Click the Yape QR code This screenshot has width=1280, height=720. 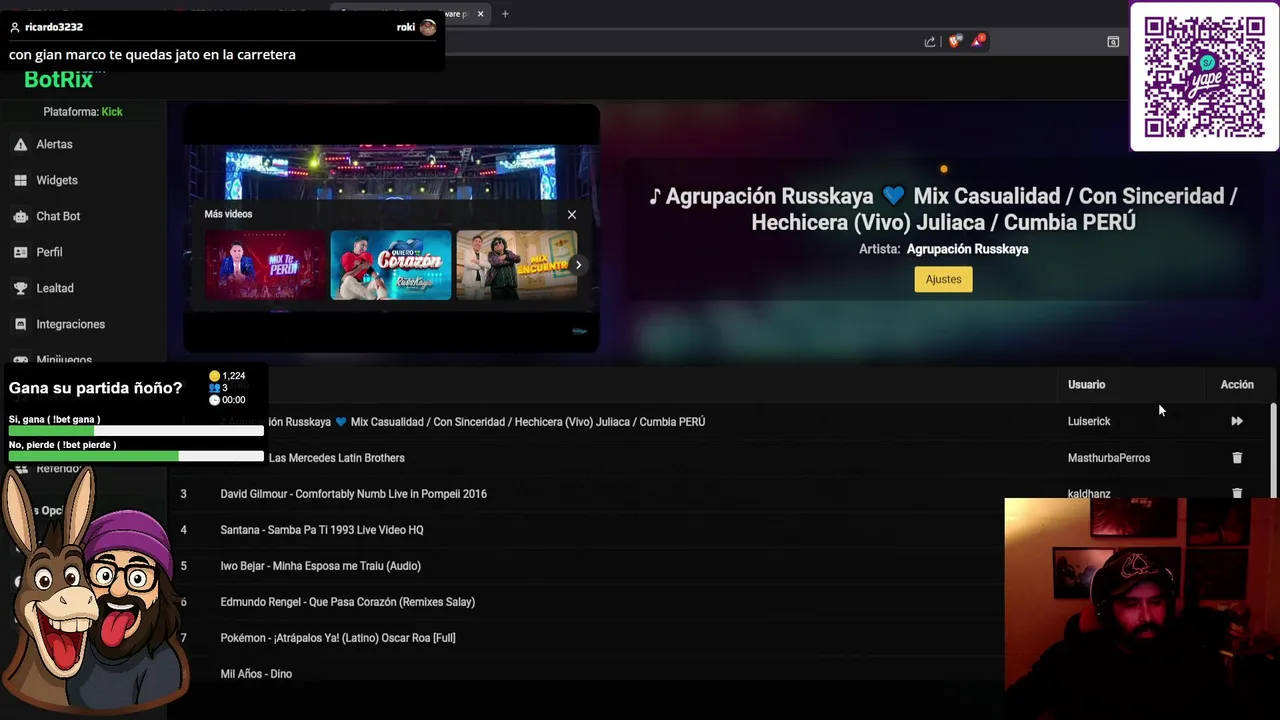pos(1204,77)
